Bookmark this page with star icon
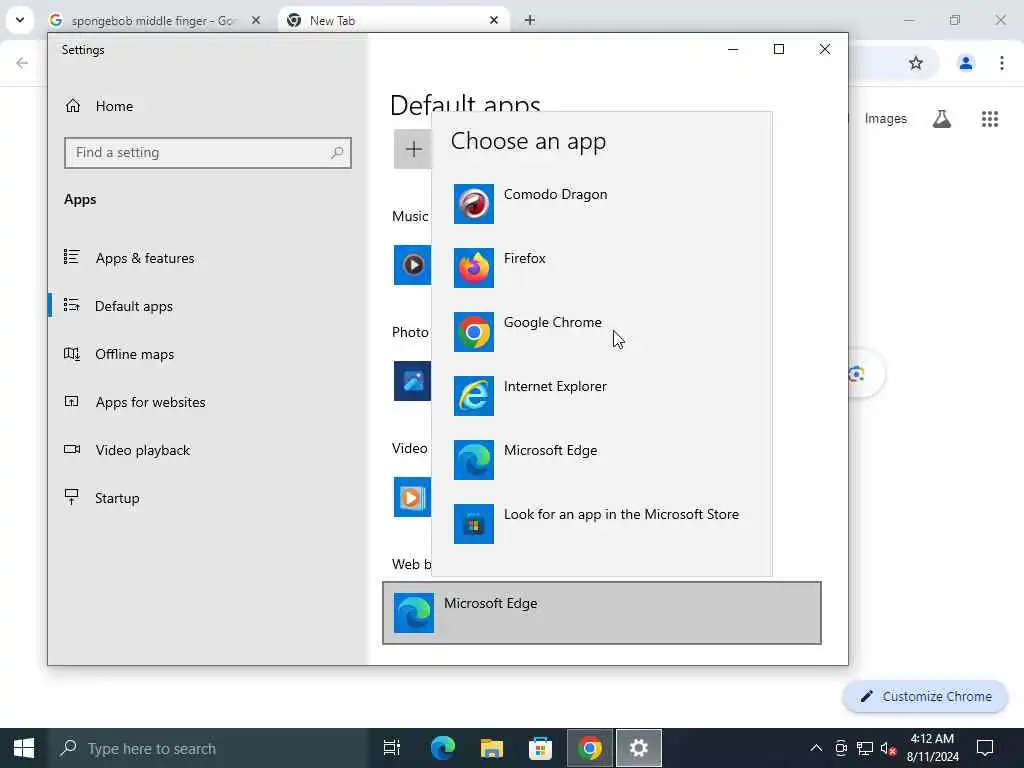1024x768 pixels. tap(916, 63)
